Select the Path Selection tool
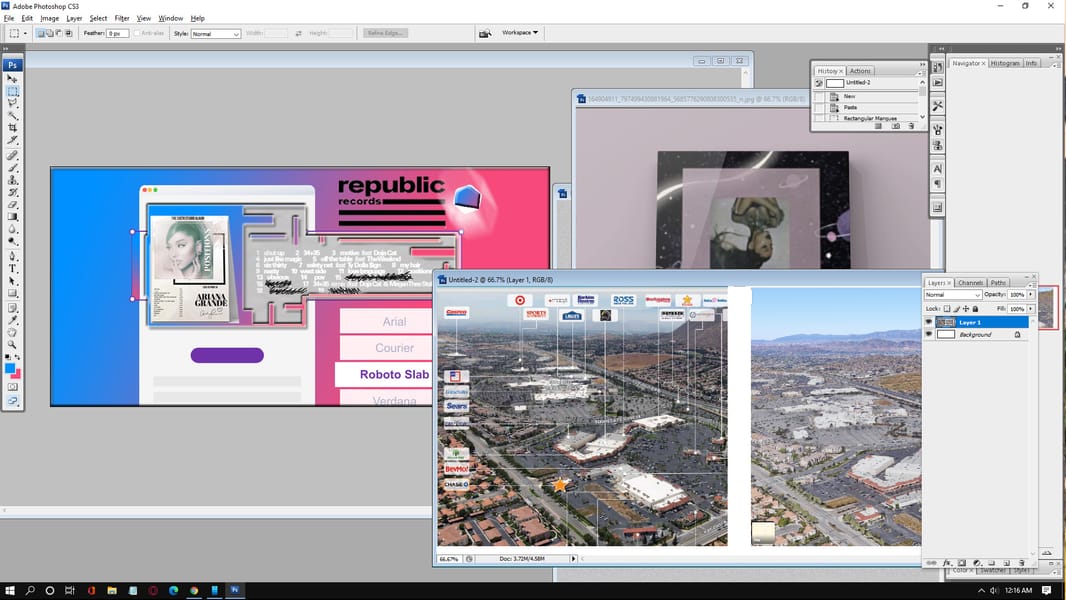The height and width of the screenshot is (600, 1066). pyautogui.click(x=12, y=281)
